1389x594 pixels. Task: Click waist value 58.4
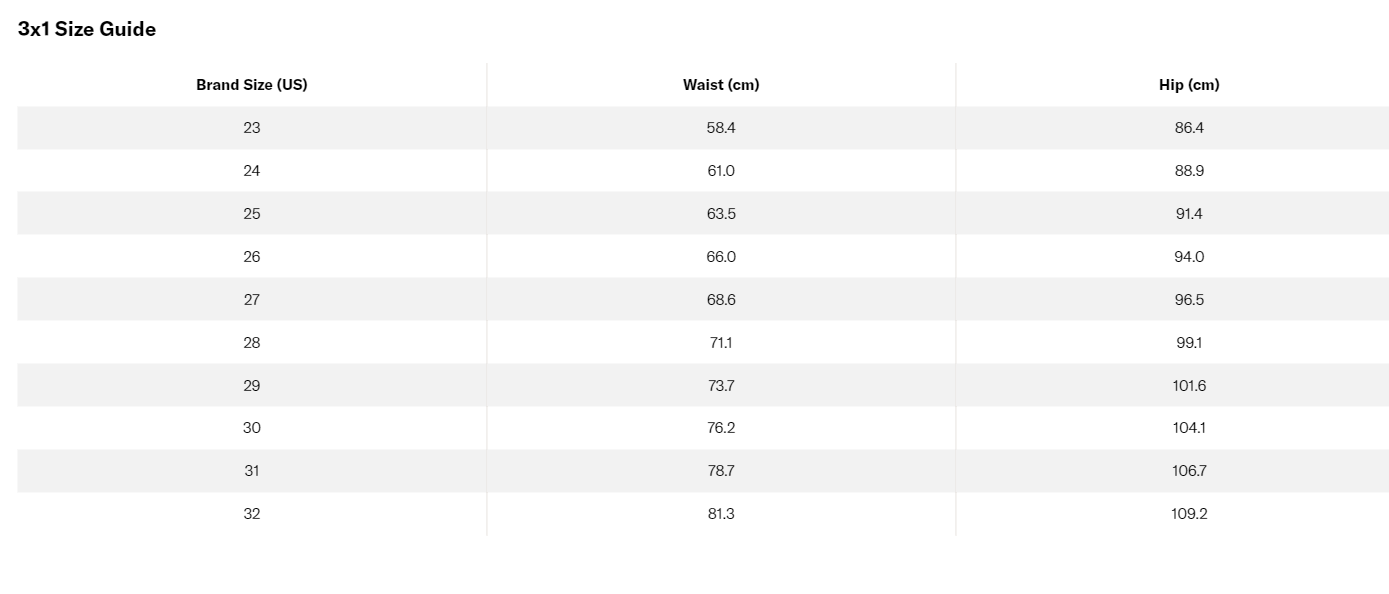pyautogui.click(x=721, y=128)
